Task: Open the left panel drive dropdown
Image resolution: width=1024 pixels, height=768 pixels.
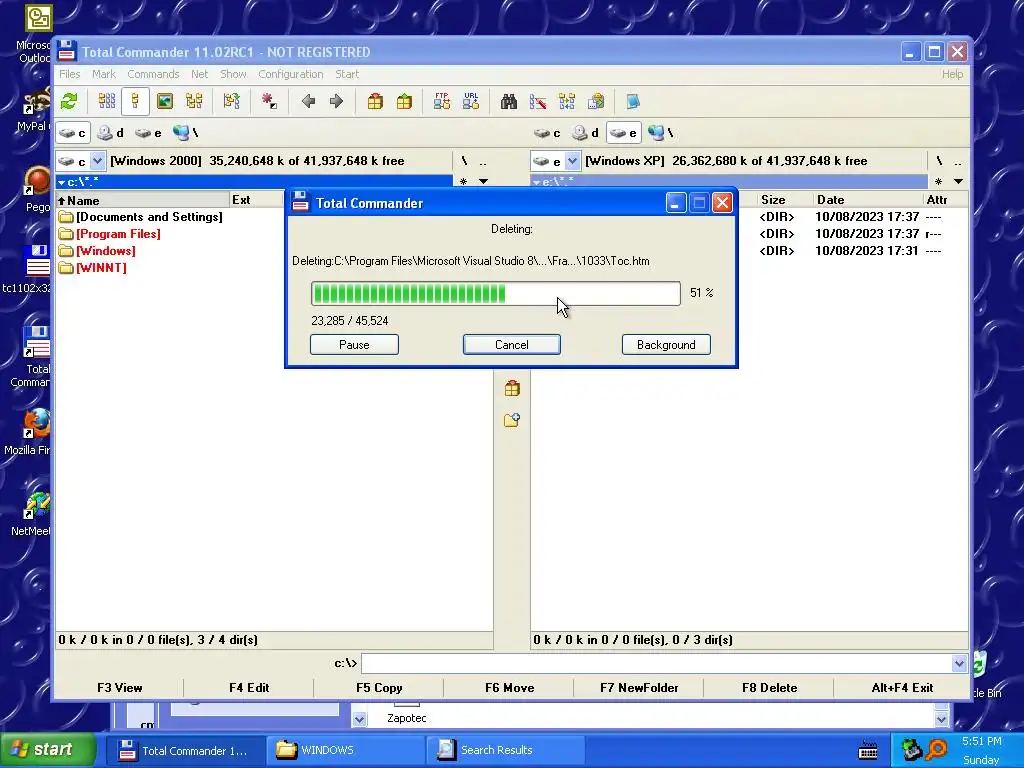Action: click(x=97, y=161)
